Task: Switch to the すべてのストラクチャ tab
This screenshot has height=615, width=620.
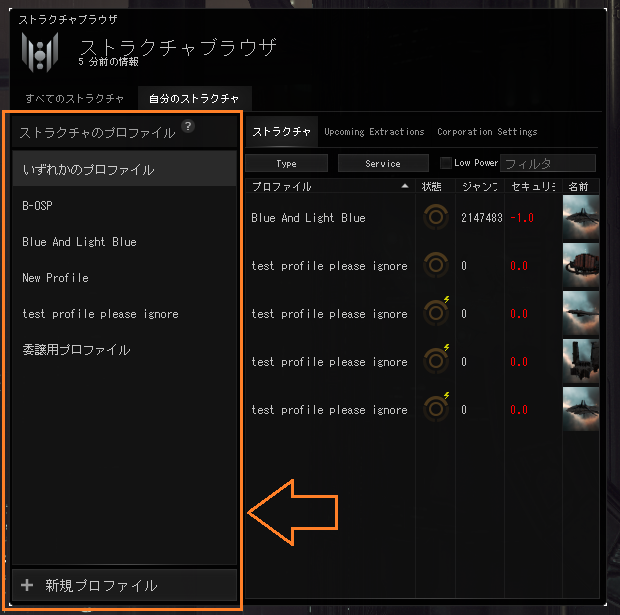Action: click(x=75, y=98)
